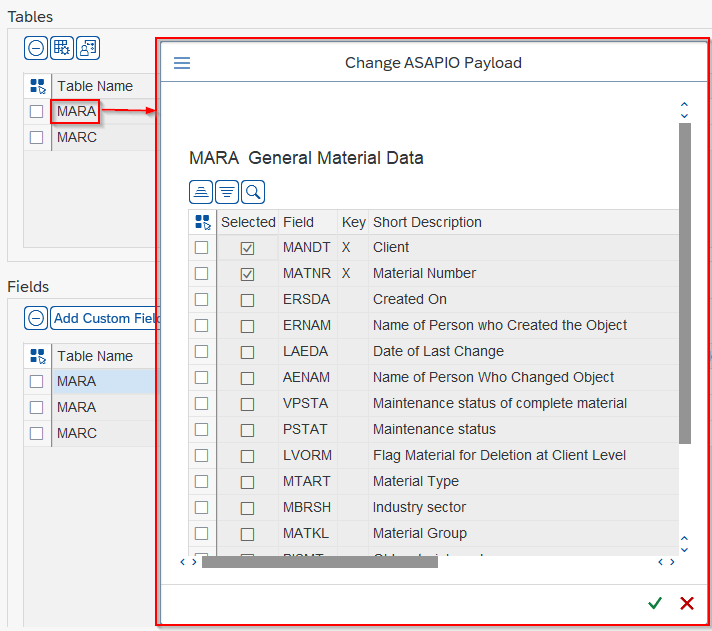Select the MARC row checkbox in the Tables list
The image size is (712, 631).
click(36, 138)
